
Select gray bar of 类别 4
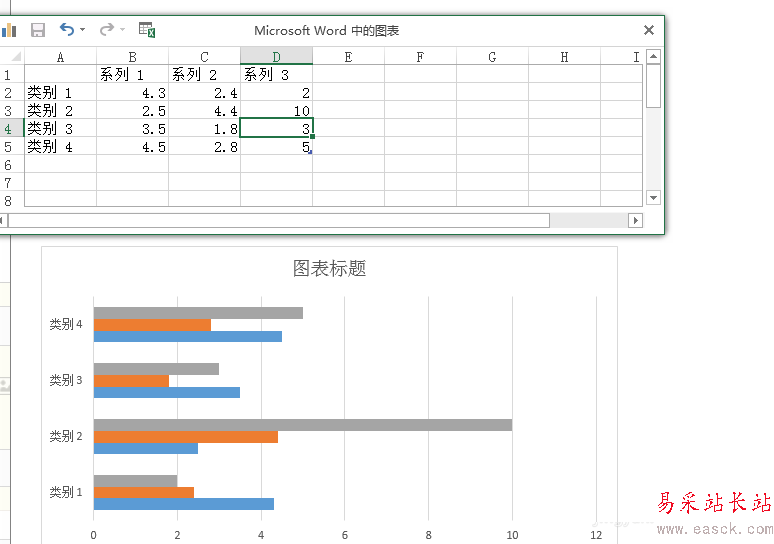pos(198,313)
